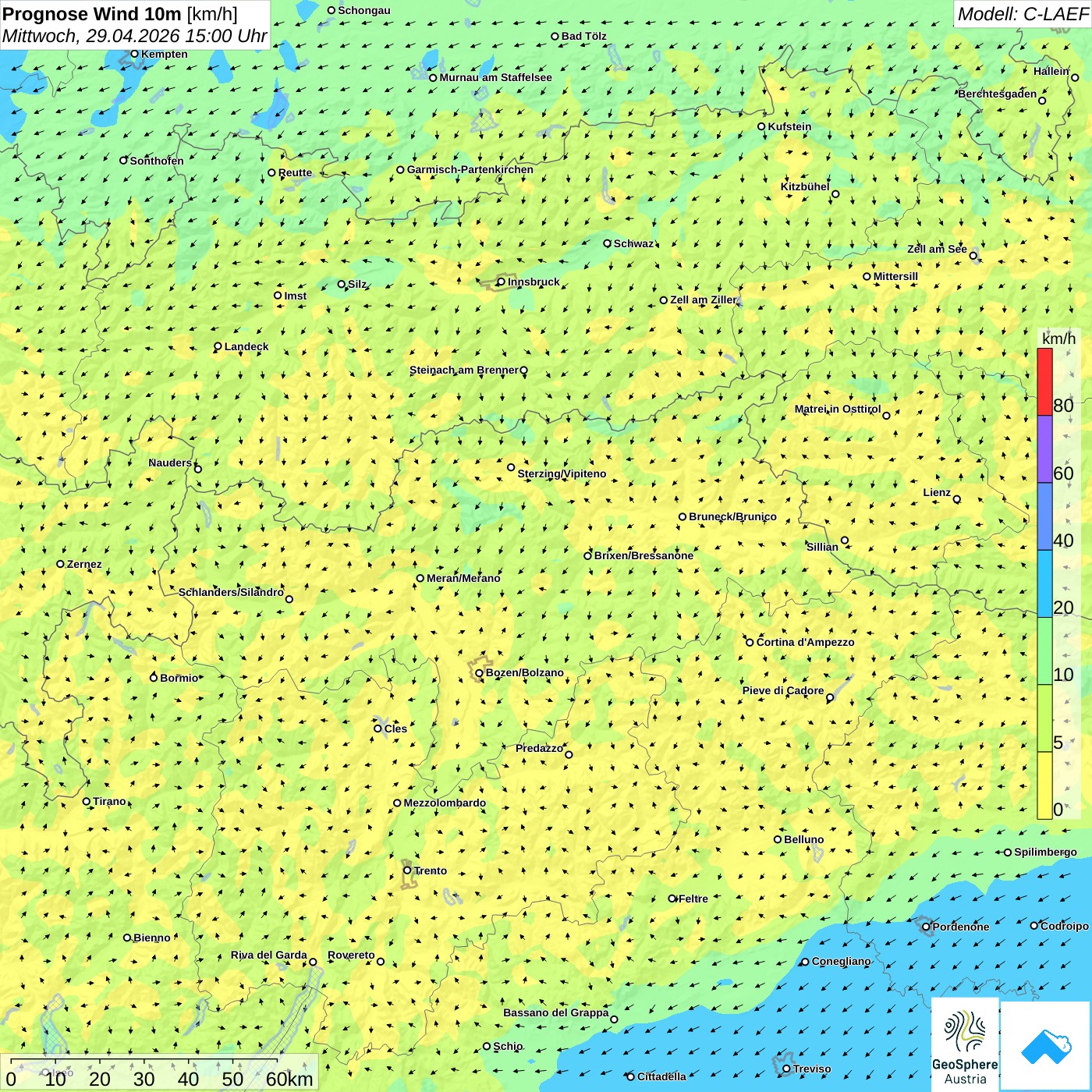Click the Zernez label
This screenshot has height=1092, width=1092.
point(84,564)
